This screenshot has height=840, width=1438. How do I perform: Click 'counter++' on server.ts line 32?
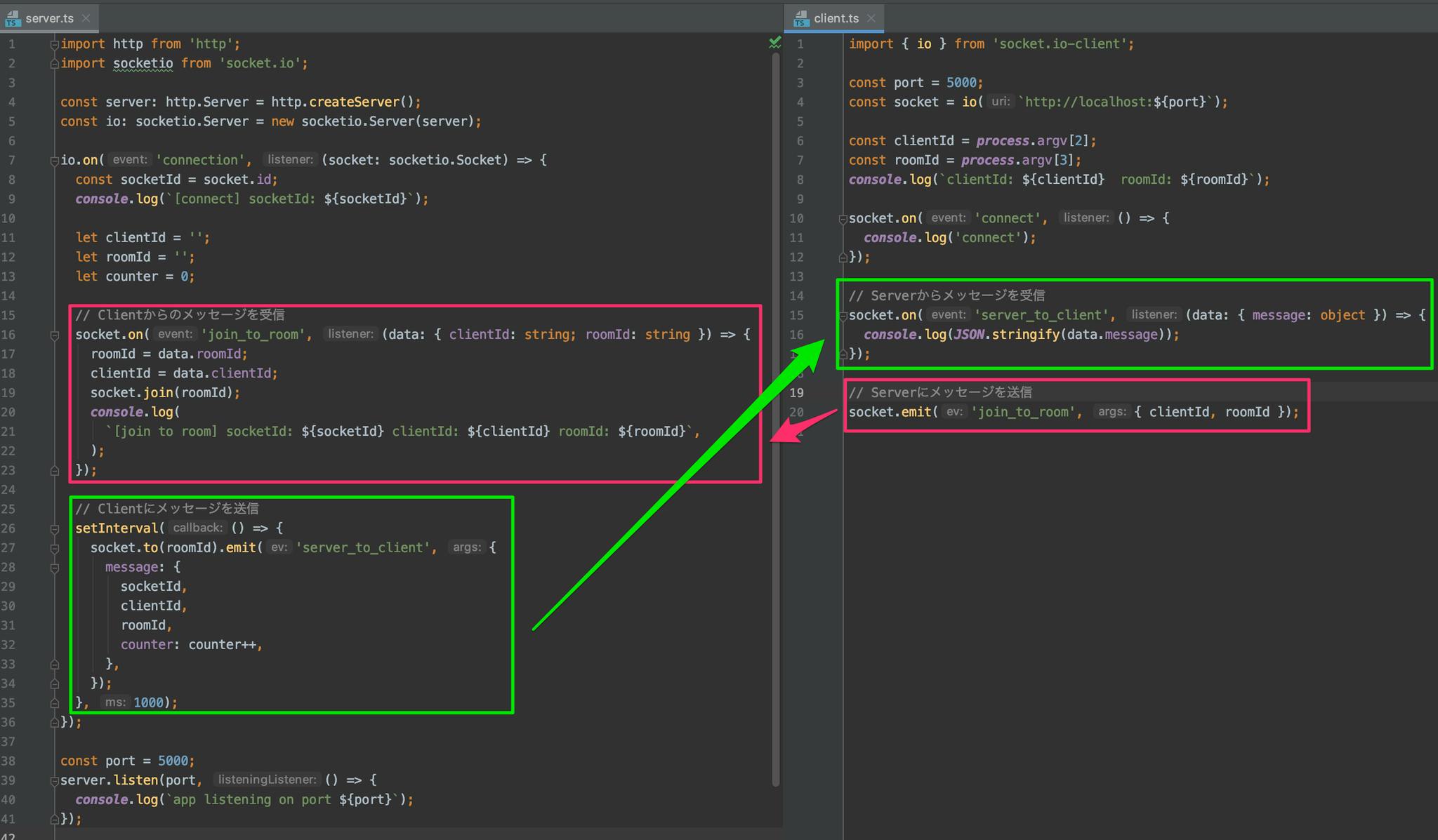pos(222,645)
